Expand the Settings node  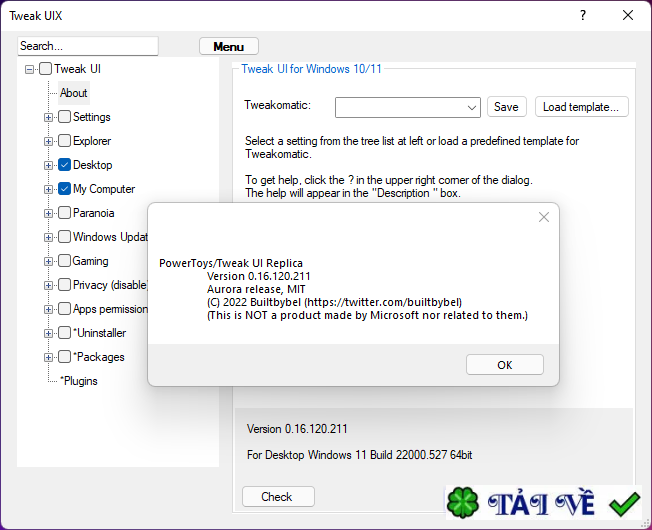click(x=48, y=117)
